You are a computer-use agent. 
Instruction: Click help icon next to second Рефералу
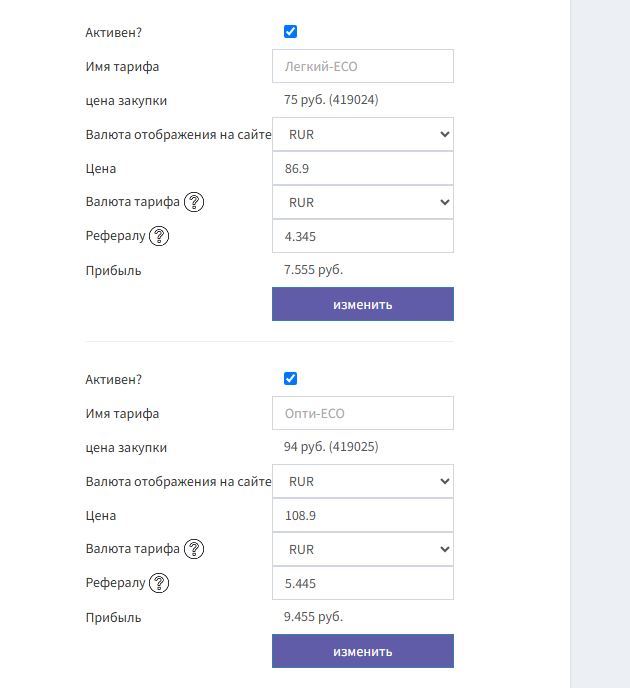pos(159,583)
